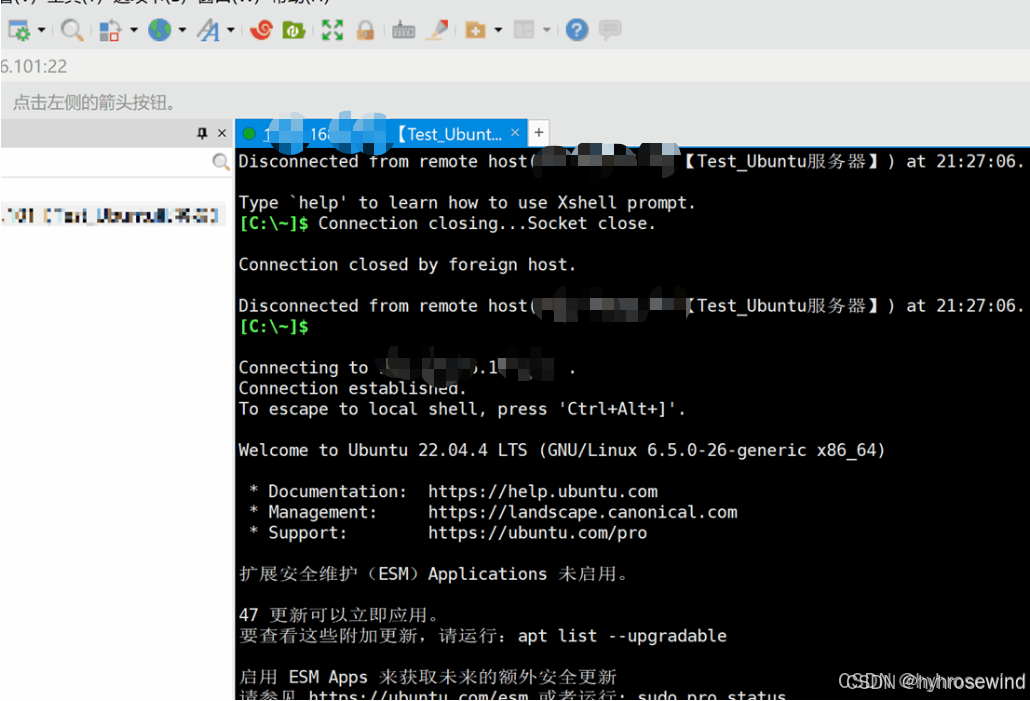Viewport: 1030px width, 701px height.
Task: Click the '启用 ESM Apps' line in terminal
Action: [428, 677]
